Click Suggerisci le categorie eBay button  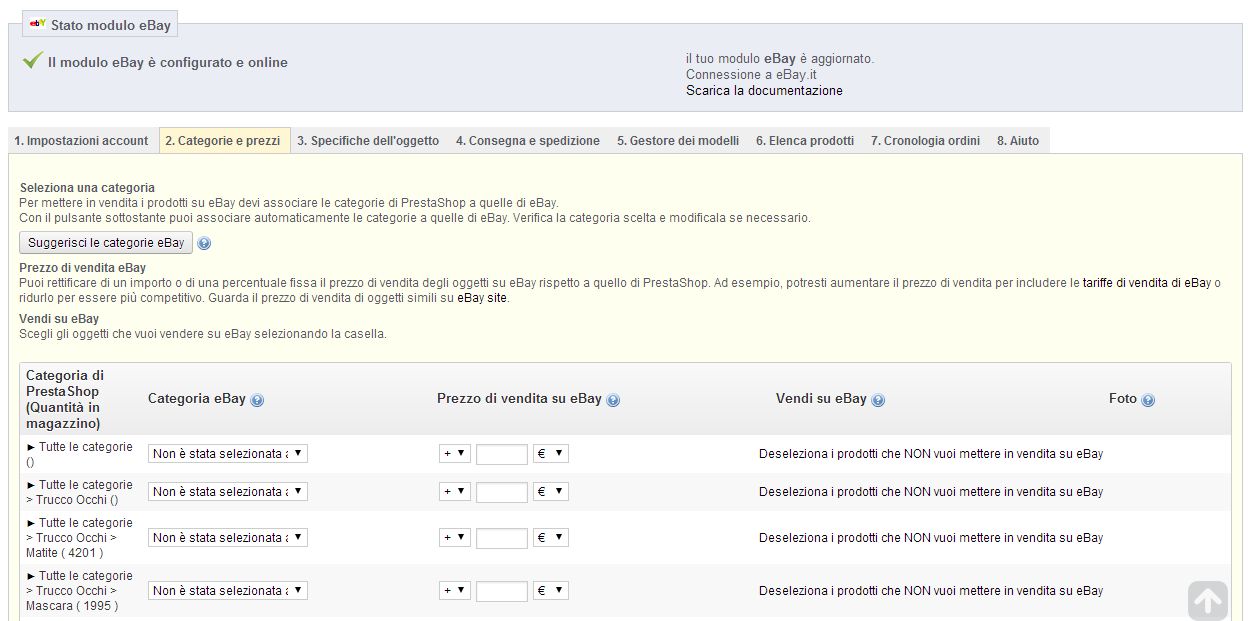pos(106,243)
